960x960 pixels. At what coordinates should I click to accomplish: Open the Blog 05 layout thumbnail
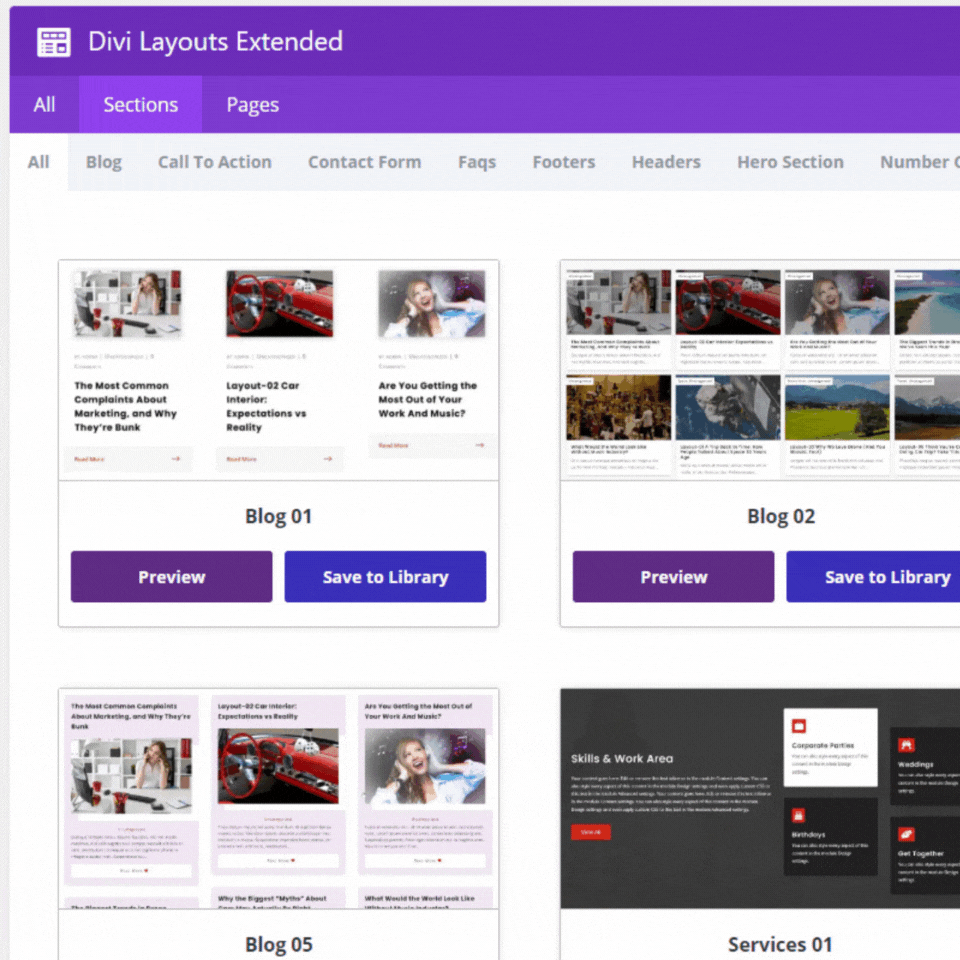(279, 798)
